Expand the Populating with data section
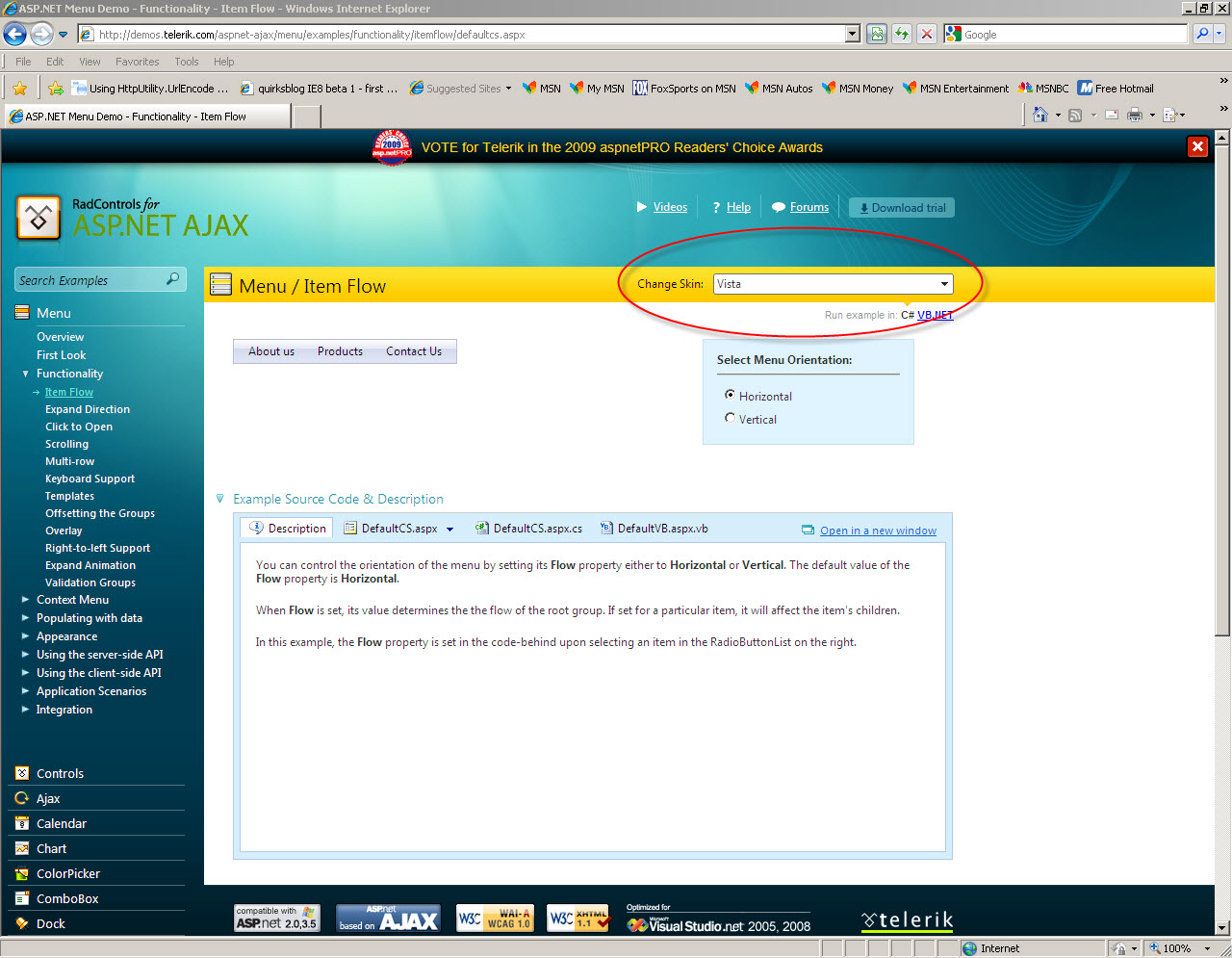Image resolution: width=1232 pixels, height=958 pixels. [26, 618]
